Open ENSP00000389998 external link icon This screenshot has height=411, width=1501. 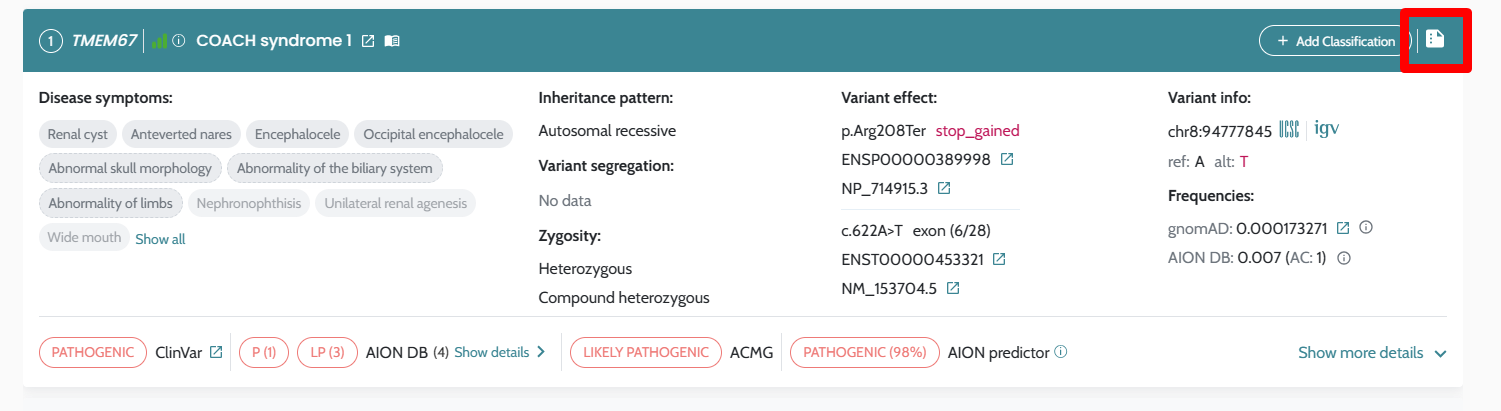pyautogui.click(x=1007, y=160)
